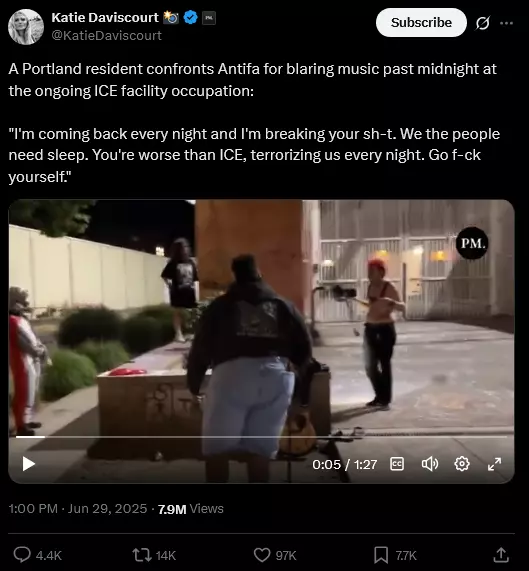Open video settings gear
This screenshot has height=571, width=529.
462,464
